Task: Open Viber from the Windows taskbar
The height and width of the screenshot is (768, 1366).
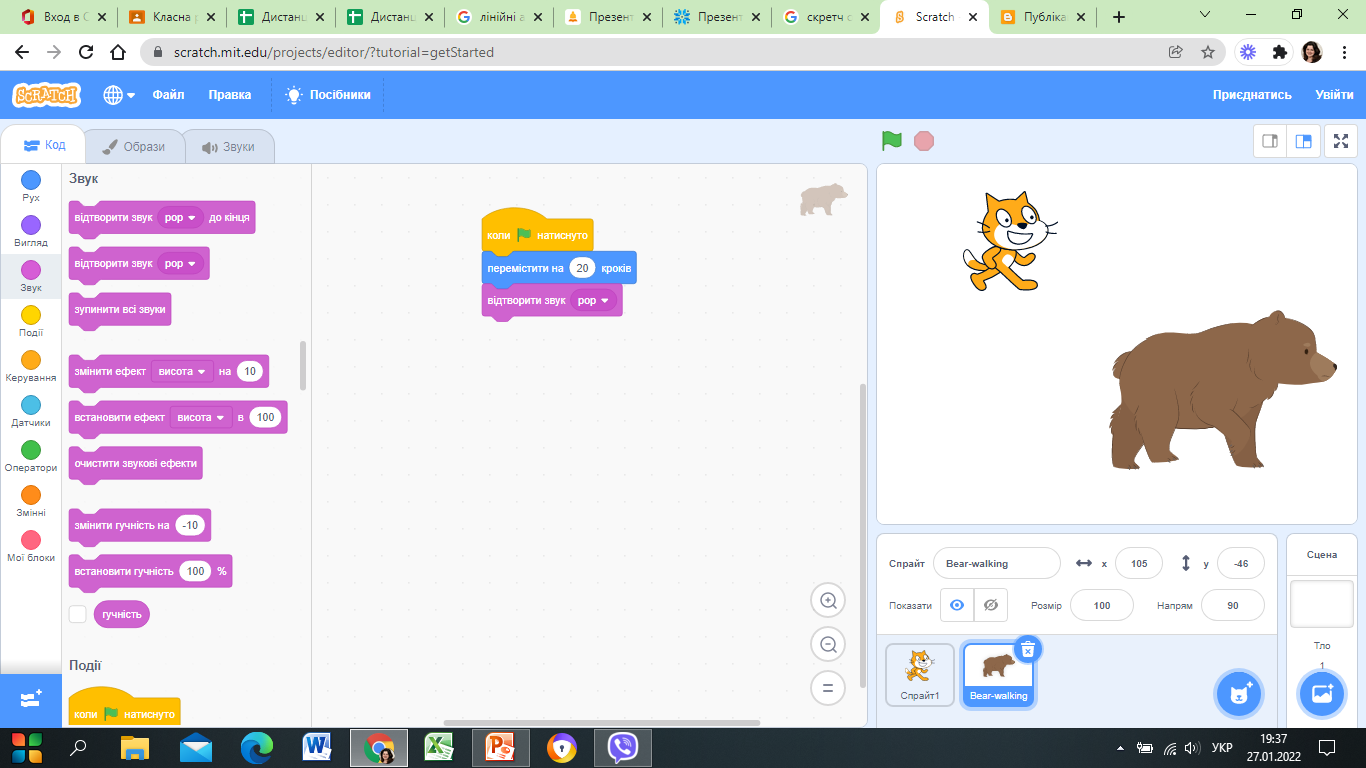Action: pyautogui.click(x=623, y=747)
